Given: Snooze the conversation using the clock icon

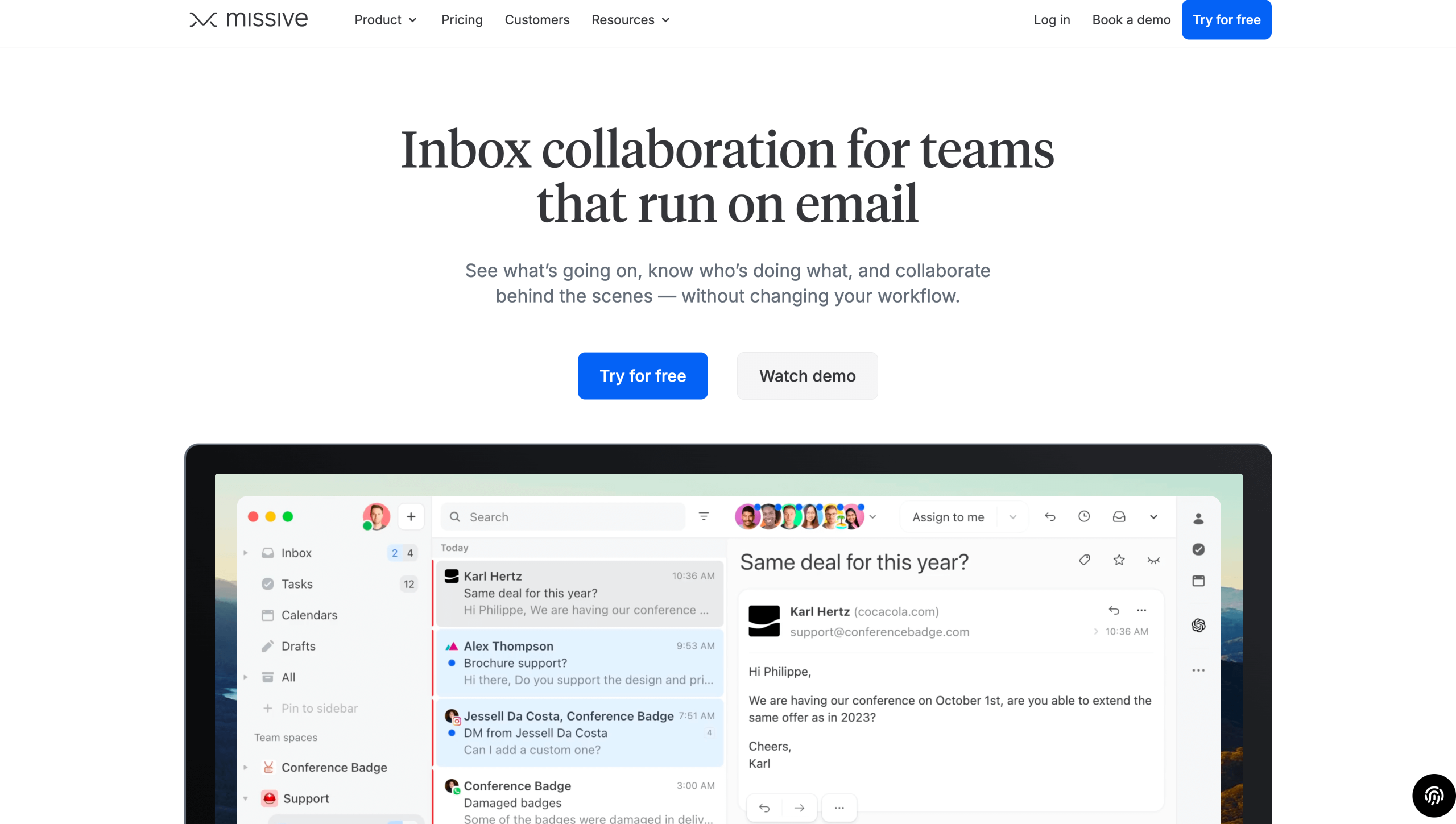Looking at the screenshot, I should click(x=1084, y=516).
